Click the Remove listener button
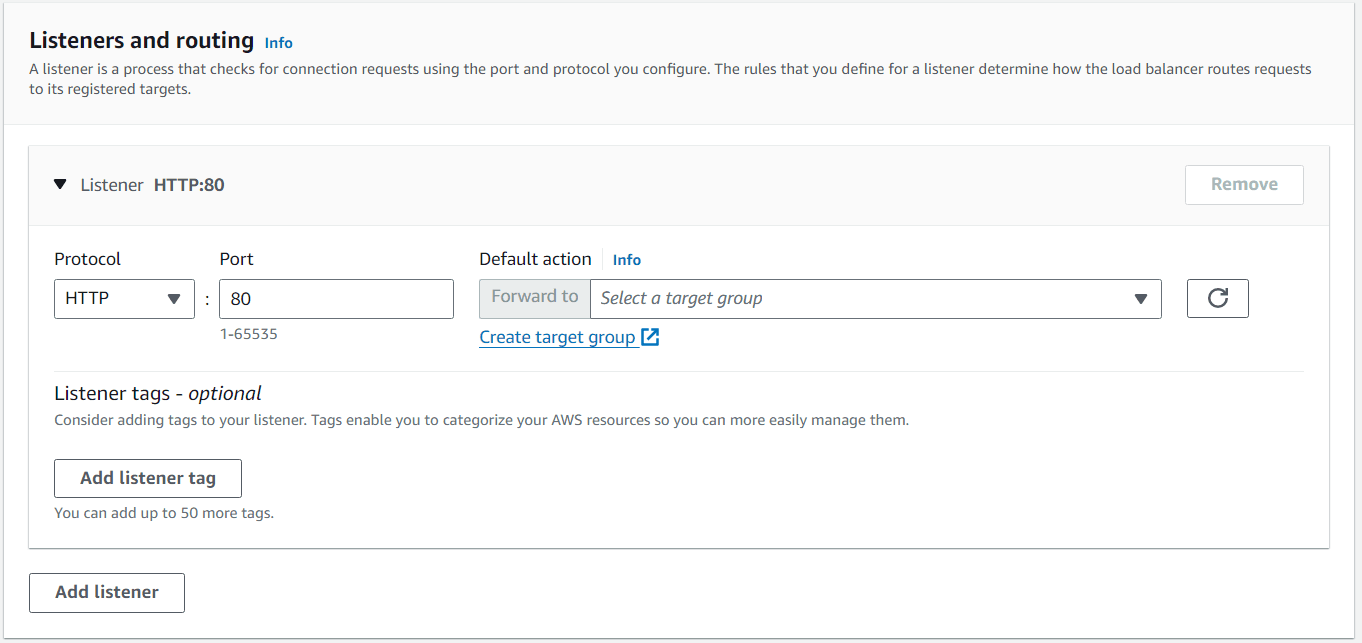This screenshot has height=643, width=1362. click(1244, 184)
